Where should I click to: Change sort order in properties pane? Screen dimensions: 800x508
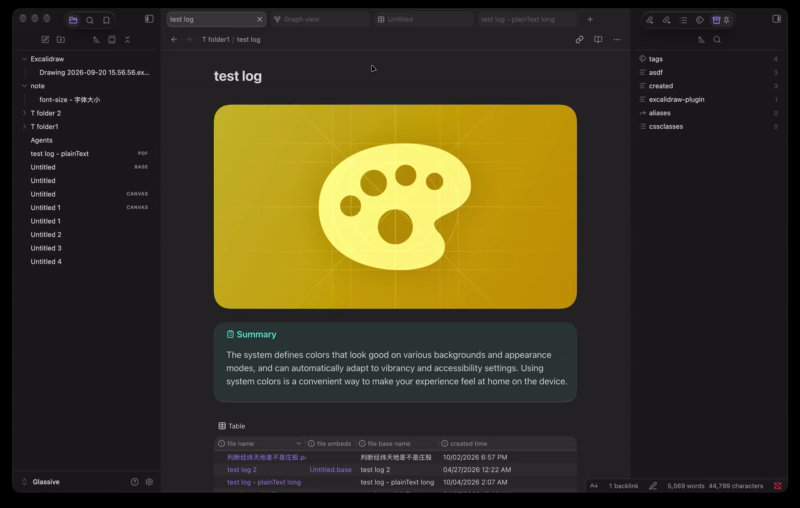coord(702,39)
